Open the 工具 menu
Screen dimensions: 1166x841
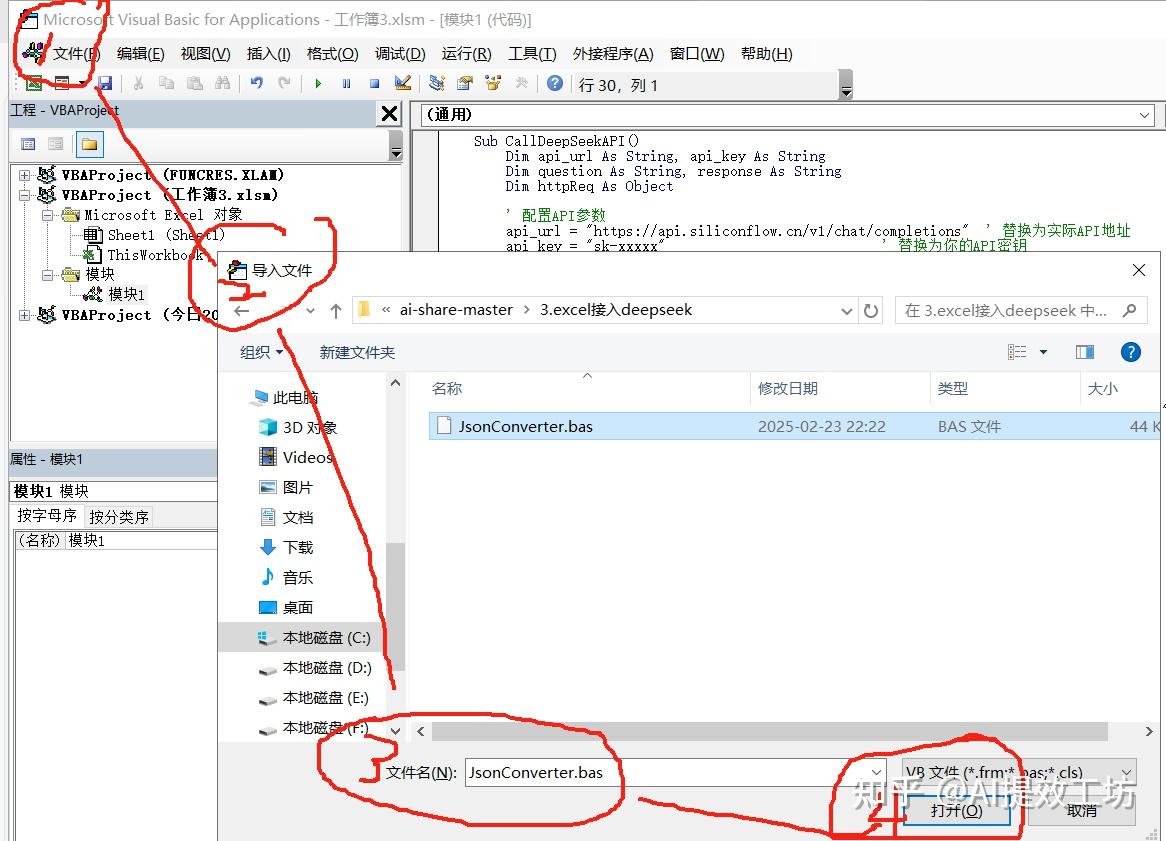(532, 54)
